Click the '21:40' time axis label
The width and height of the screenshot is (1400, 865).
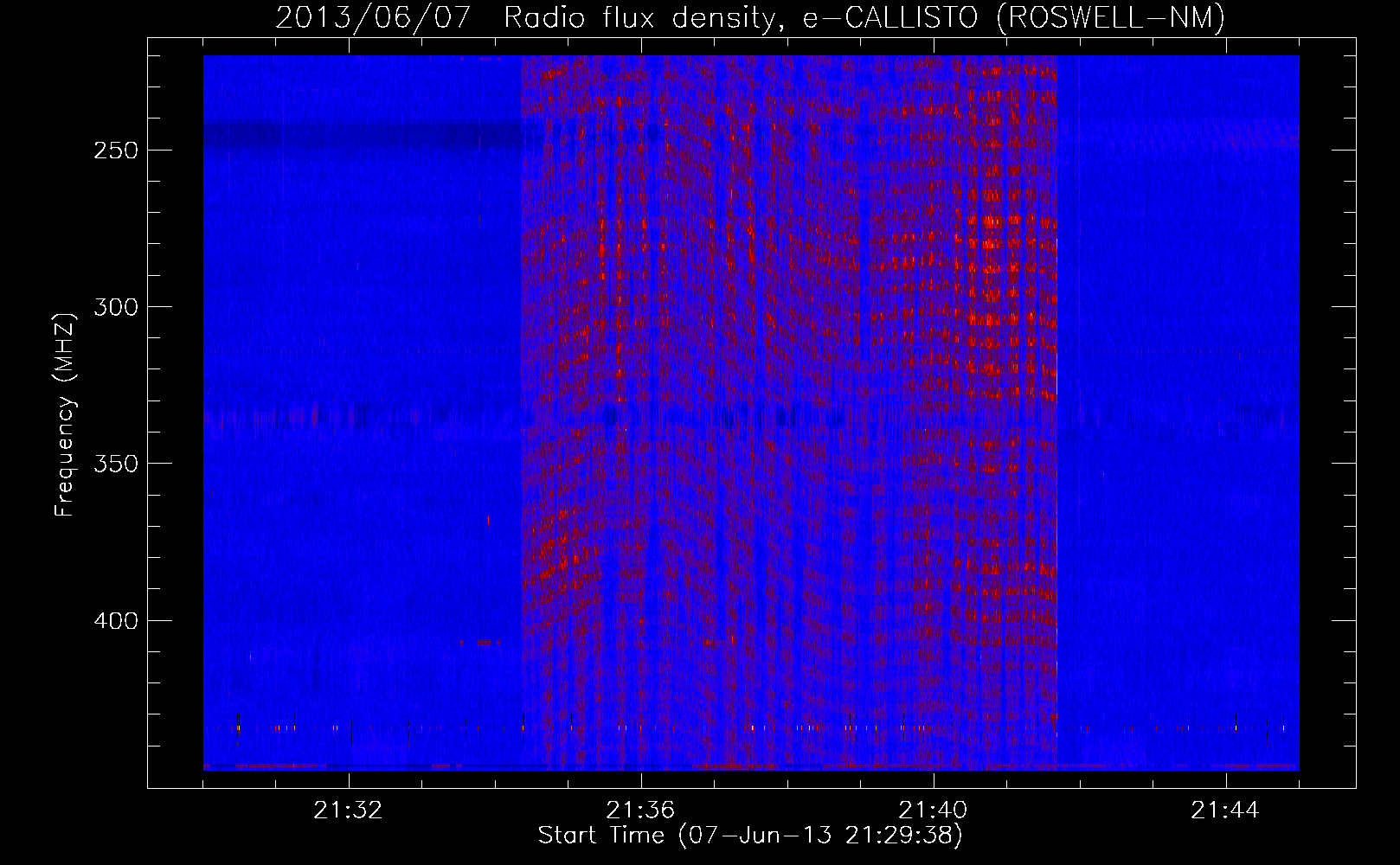tap(933, 811)
